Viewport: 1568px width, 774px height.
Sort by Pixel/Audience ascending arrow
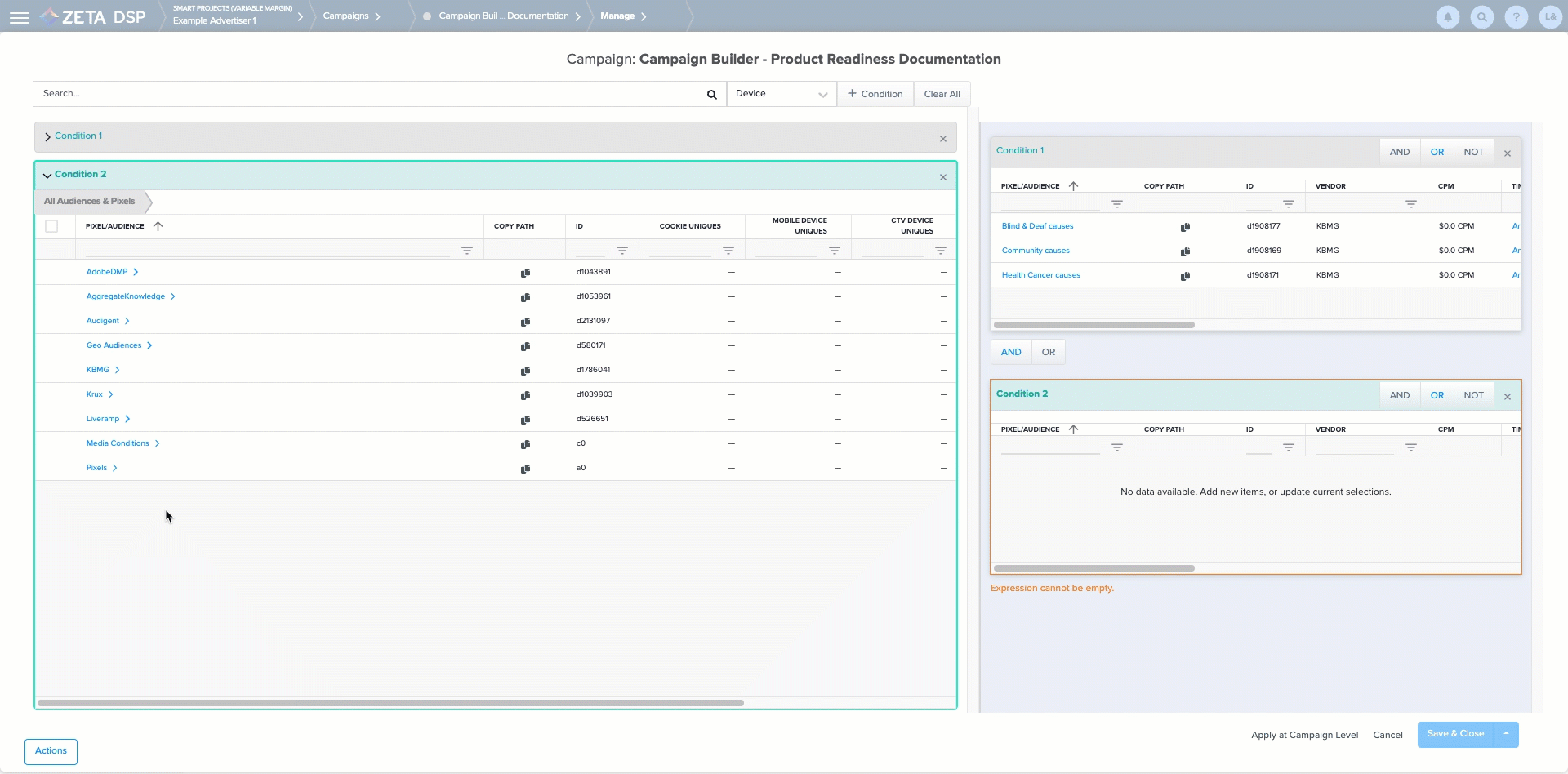(x=158, y=226)
